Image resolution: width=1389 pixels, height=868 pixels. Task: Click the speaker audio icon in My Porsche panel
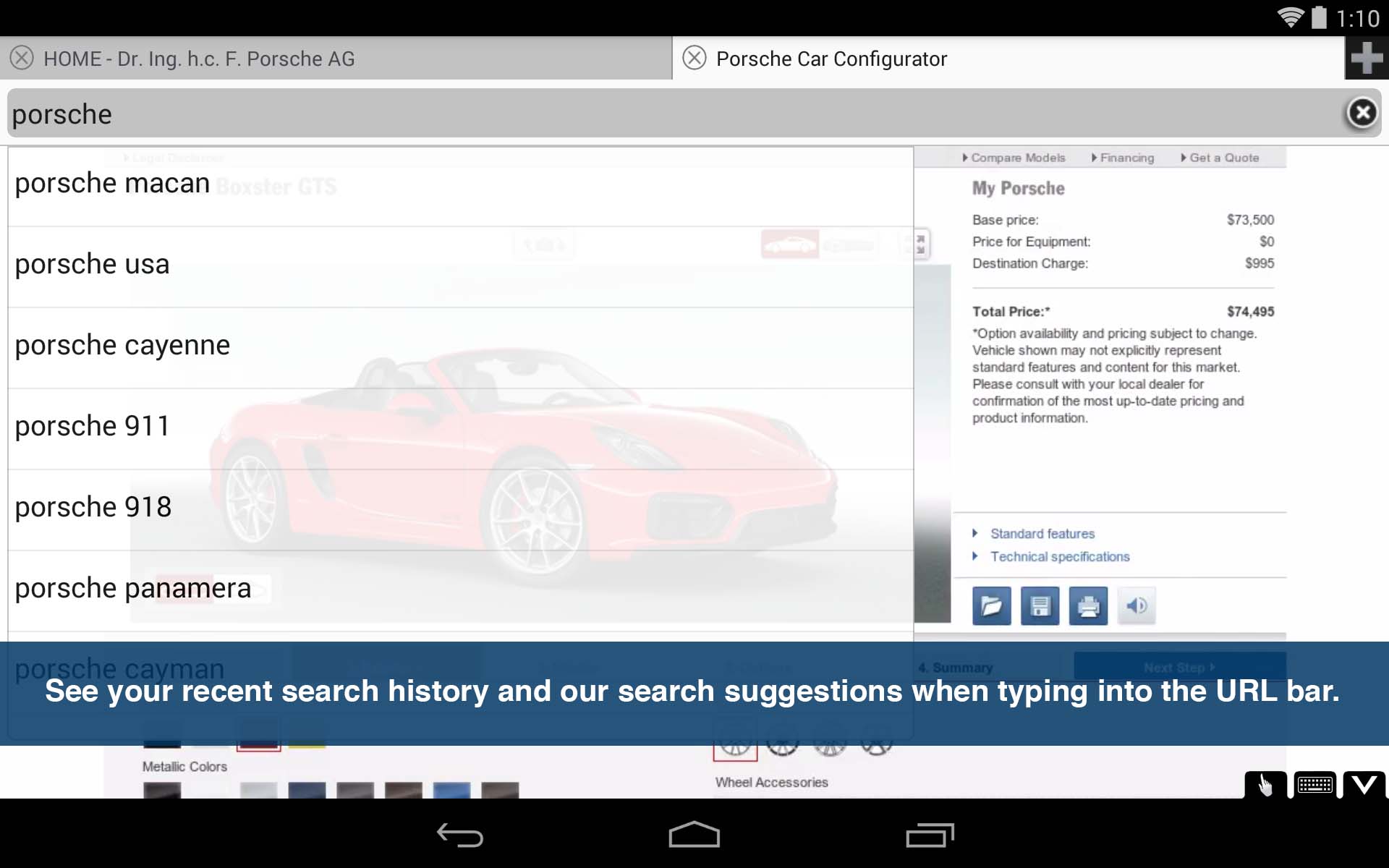pos(1137,606)
